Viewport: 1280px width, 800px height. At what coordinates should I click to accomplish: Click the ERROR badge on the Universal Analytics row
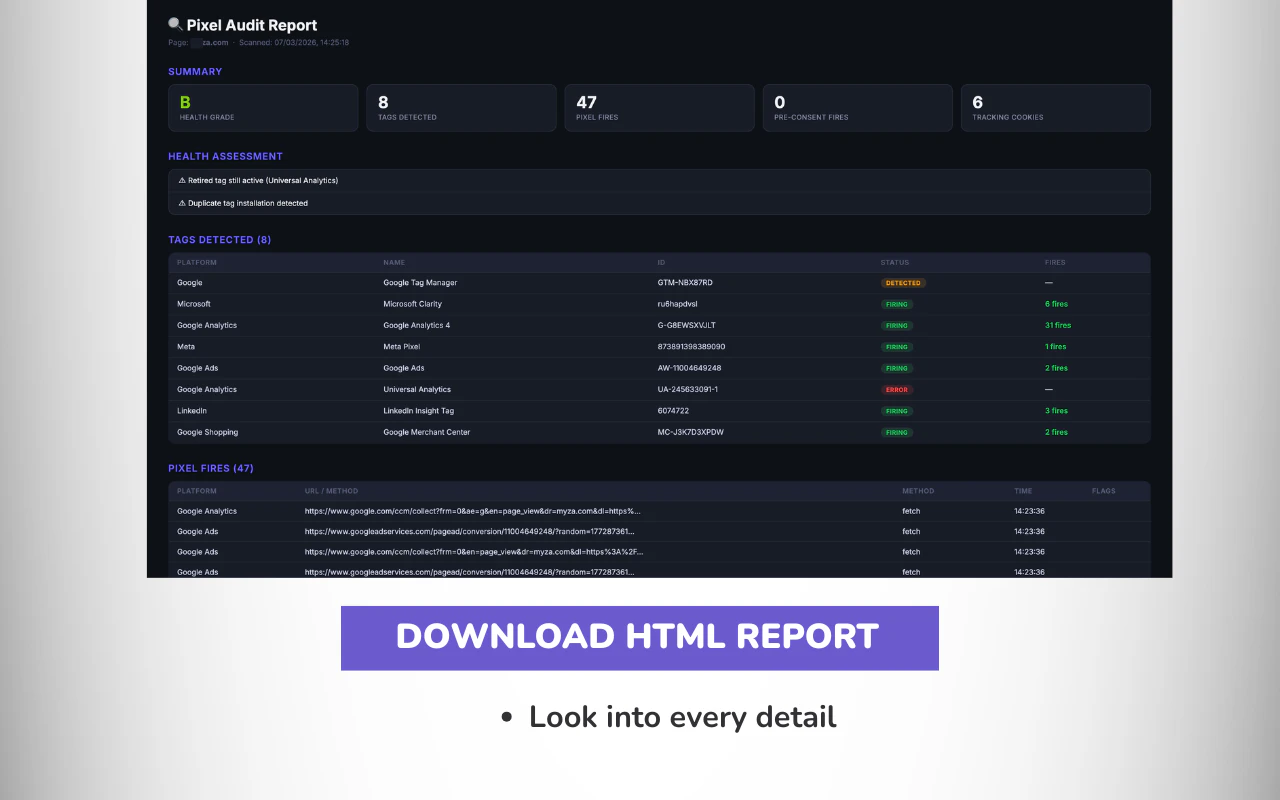(897, 389)
